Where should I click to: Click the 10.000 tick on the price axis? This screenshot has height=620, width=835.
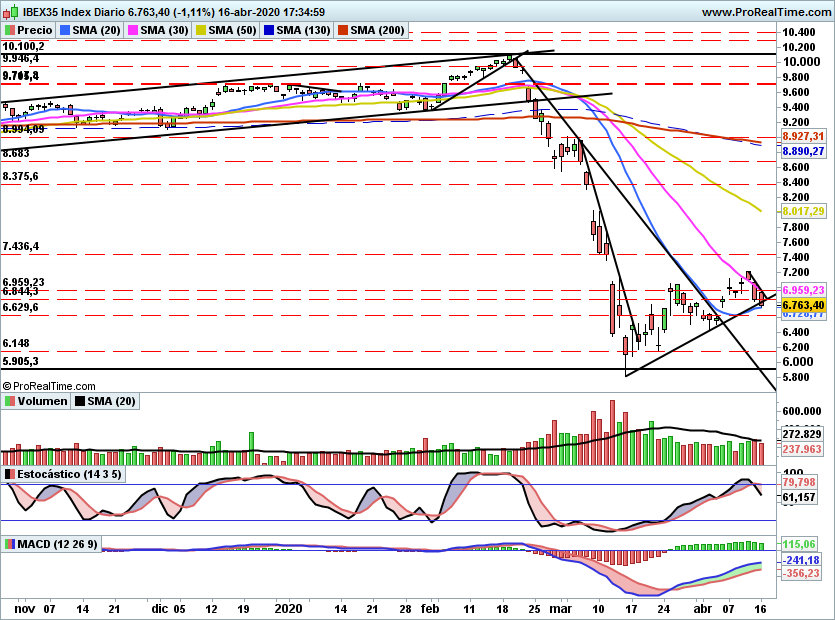pyautogui.click(x=801, y=62)
